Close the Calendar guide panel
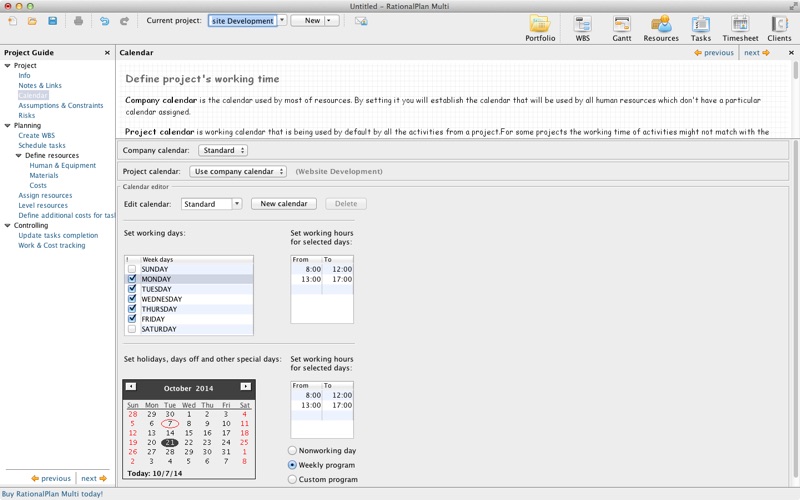 (791, 53)
